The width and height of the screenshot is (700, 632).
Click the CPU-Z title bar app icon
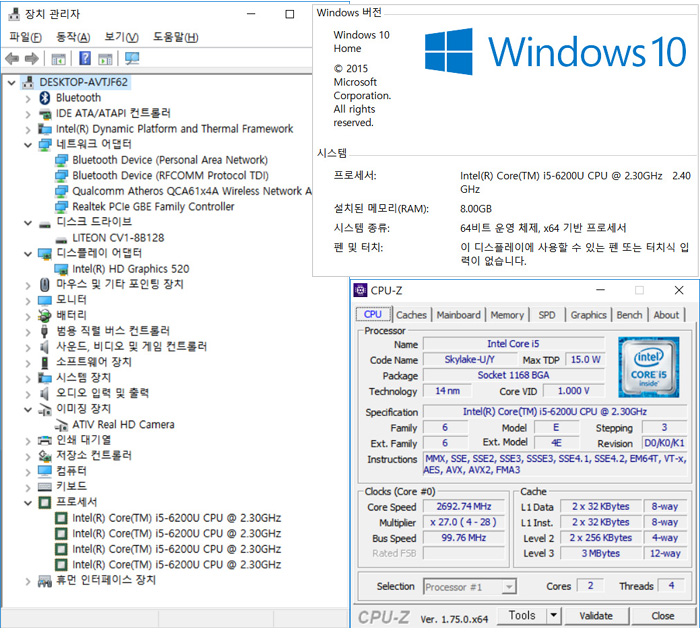360,291
